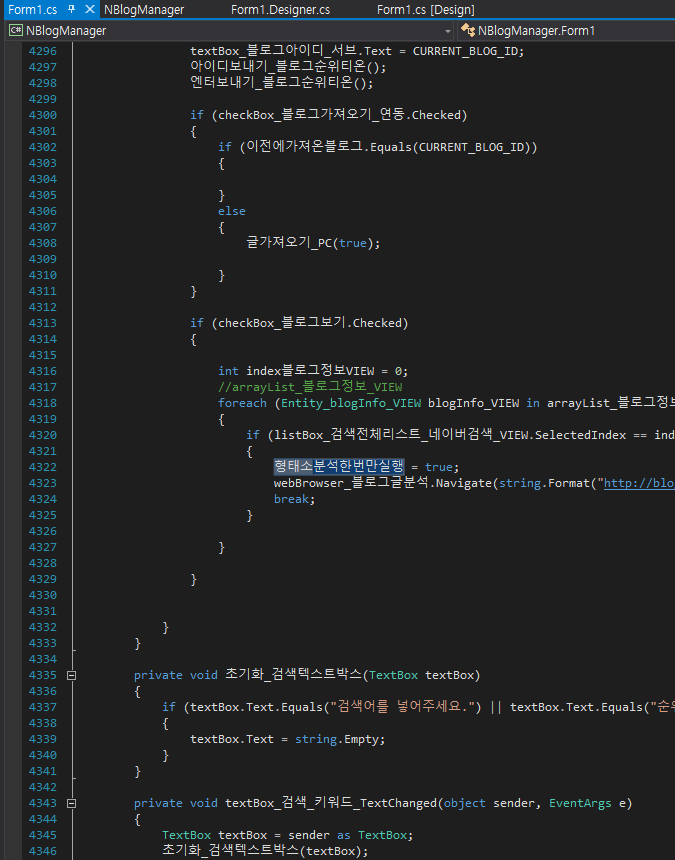Place cursor on 엔터보내기_블로그순위티온() call
The height and width of the screenshot is (860, 675).
281,83
